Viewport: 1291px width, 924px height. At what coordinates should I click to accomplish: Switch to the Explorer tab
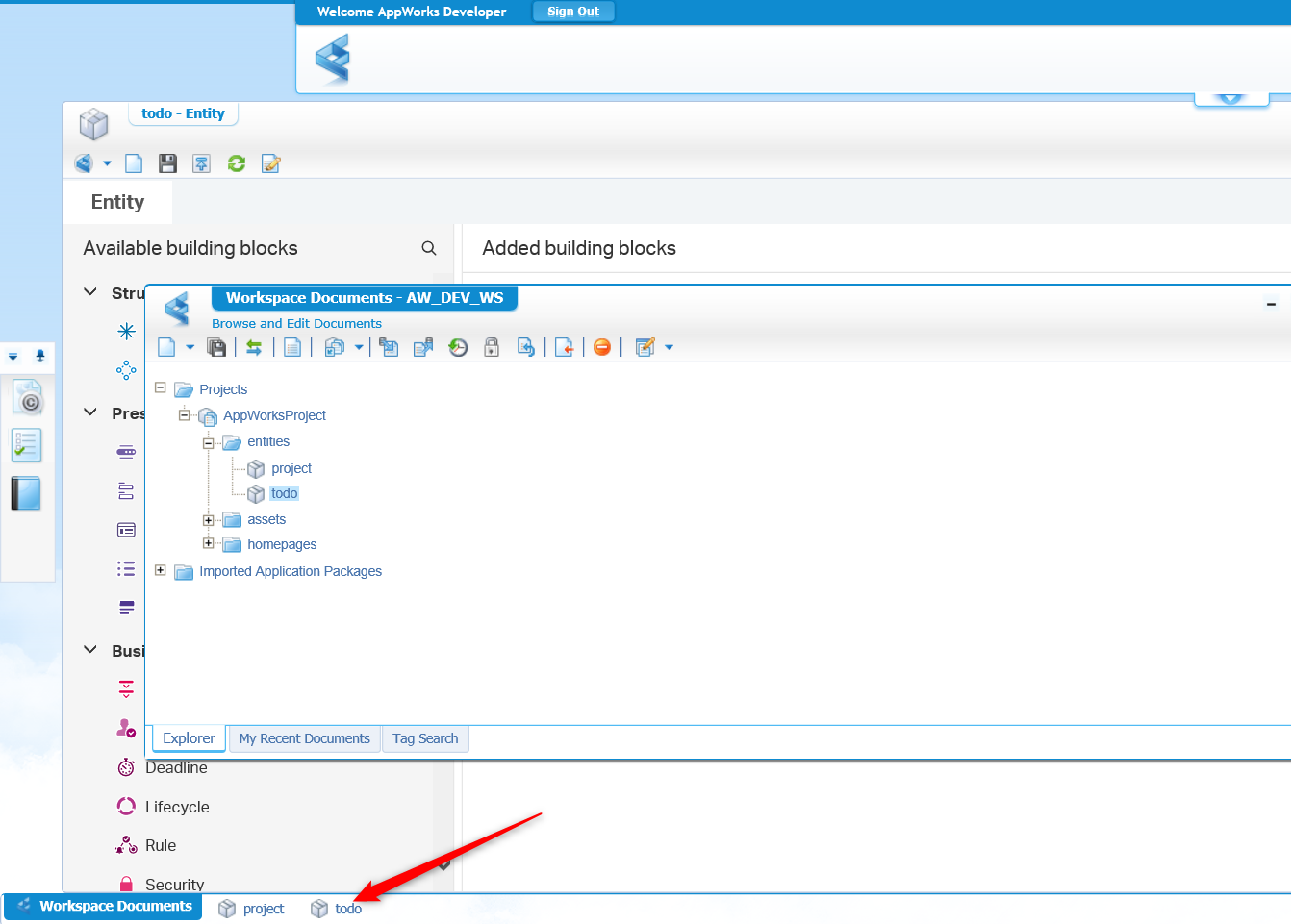point(189,738)
